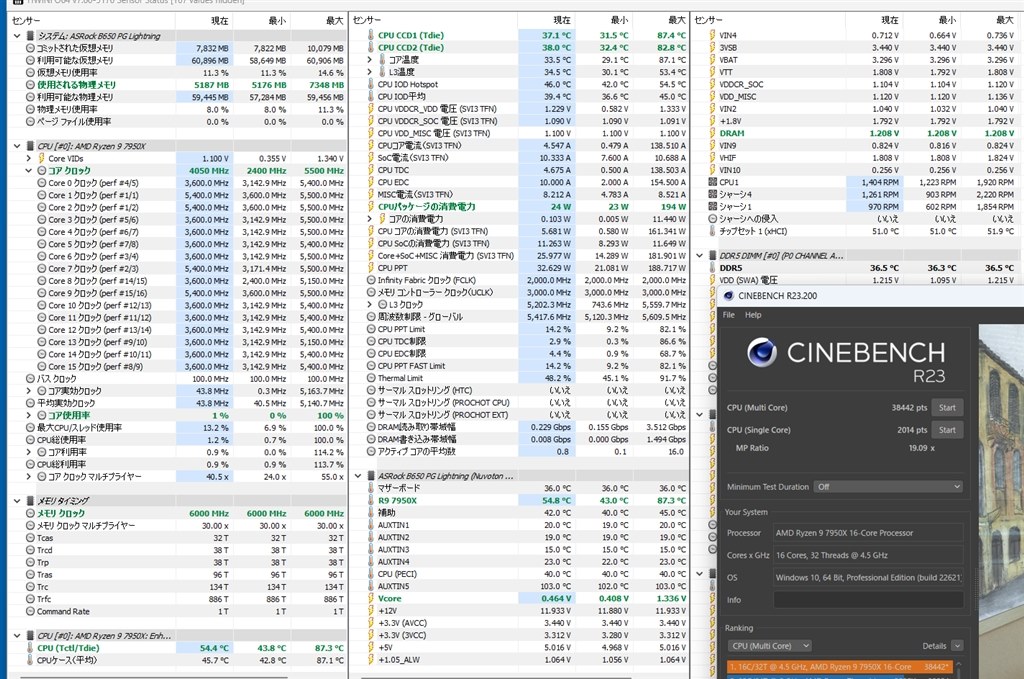Click the 現在 column header in the left panel
The width and height of the screenshot is (1024, 679).
point(219,20)
